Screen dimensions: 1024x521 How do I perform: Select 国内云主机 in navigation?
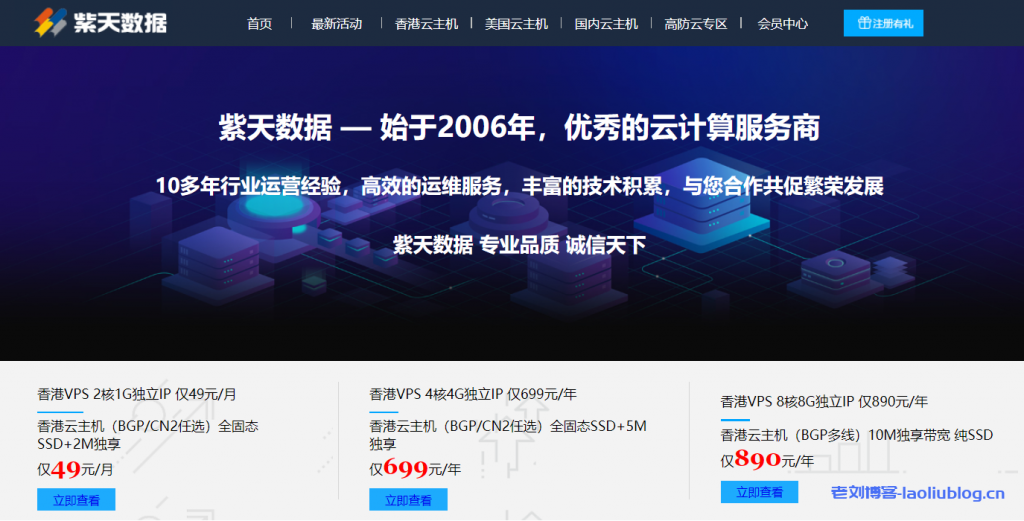point(606,24)
